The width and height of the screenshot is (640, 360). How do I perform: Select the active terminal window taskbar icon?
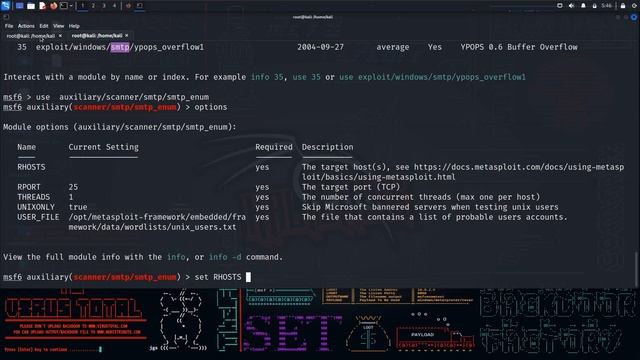coord(140,6)
